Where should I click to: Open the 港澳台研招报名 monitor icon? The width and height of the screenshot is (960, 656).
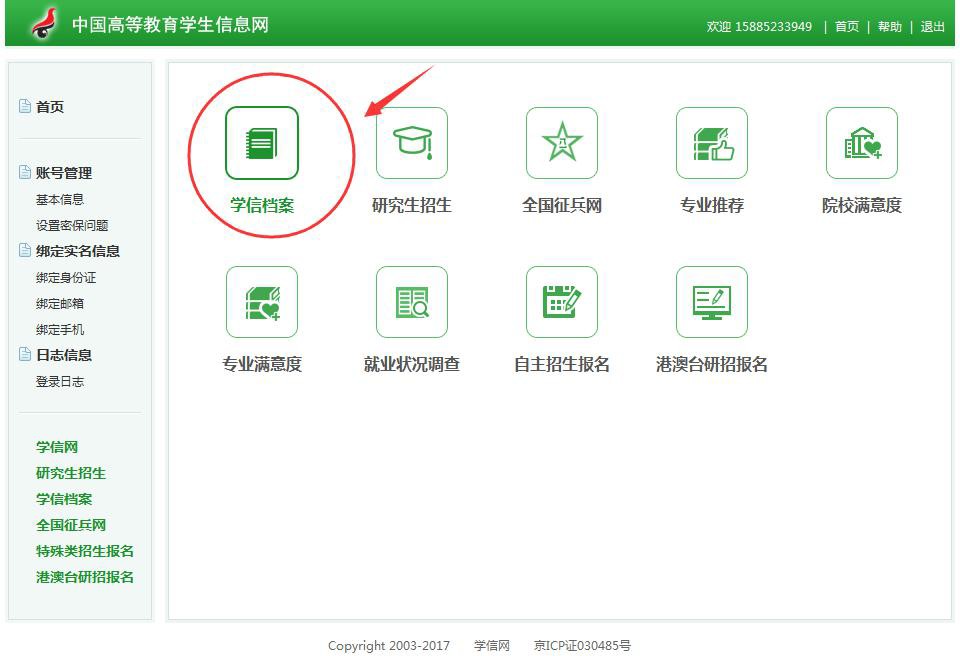711,302
